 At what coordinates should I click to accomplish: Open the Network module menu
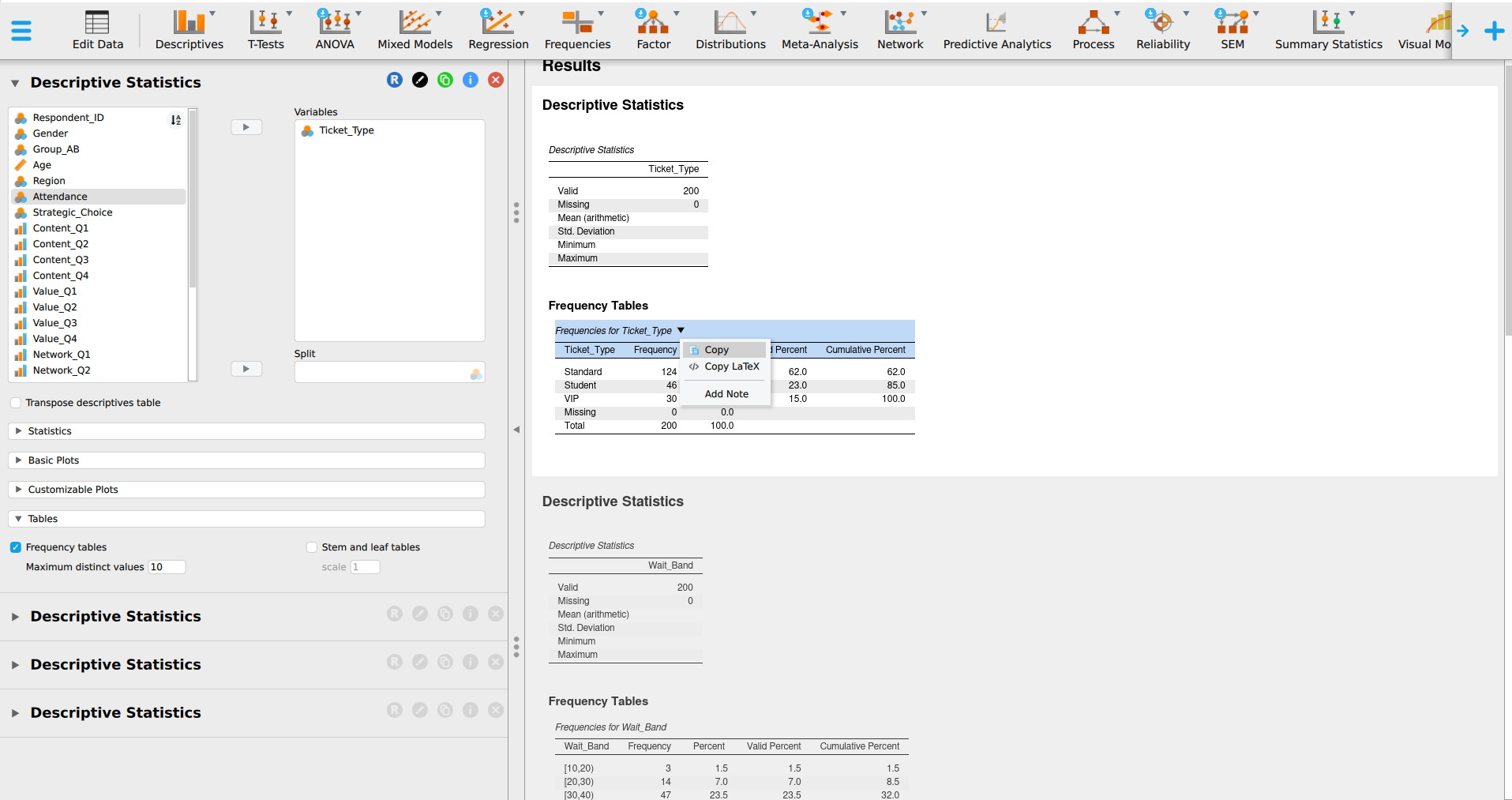[900, 31]
